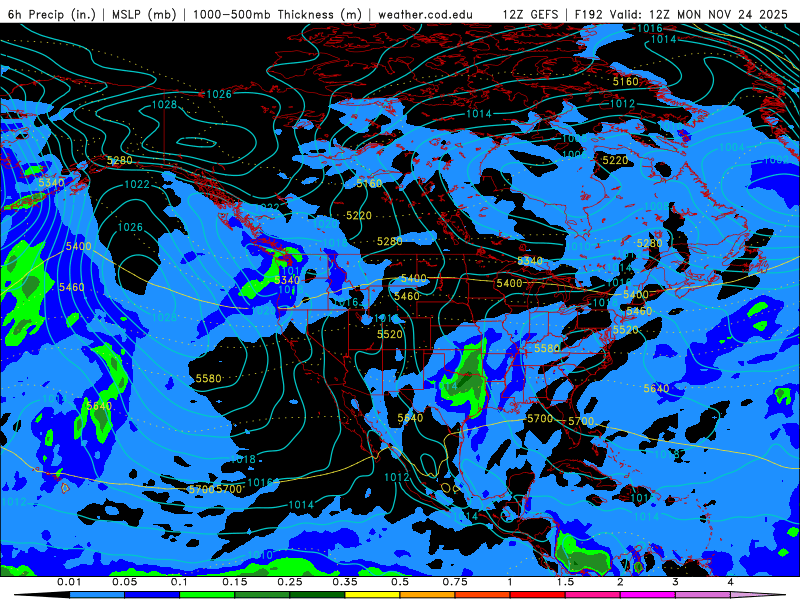Click the 5520 label off the US East Coast
Viewport: 800px width, 600px height.
click(x=626, y=330)
